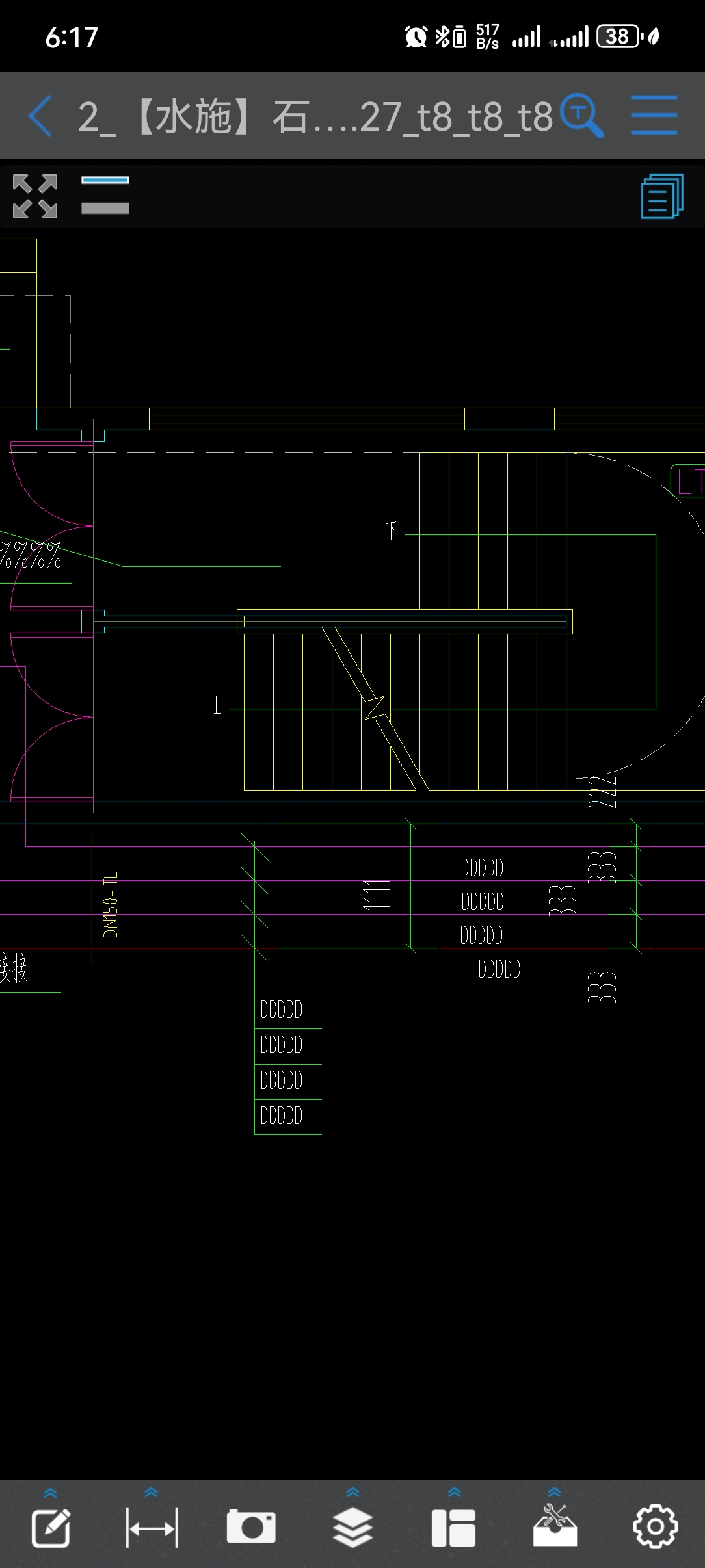The height and width of the screenshot is (1568, 705).
Task: Select the 接接 text at left edge
Action: pyautogui.click(x=14, y=968)
